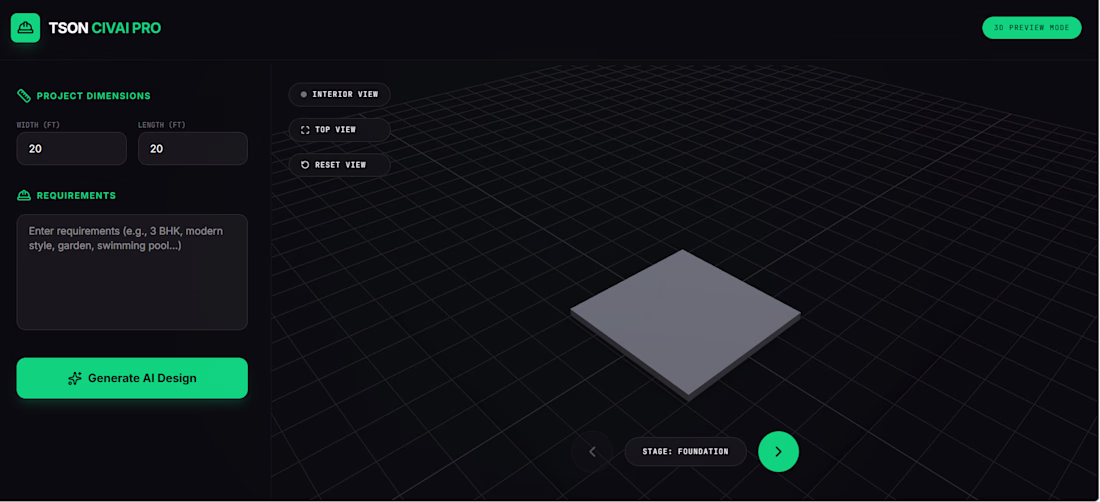Click the ruler icon beside Project Dimensions
This screenshot has height=502, width=1100.
(24, 96)
